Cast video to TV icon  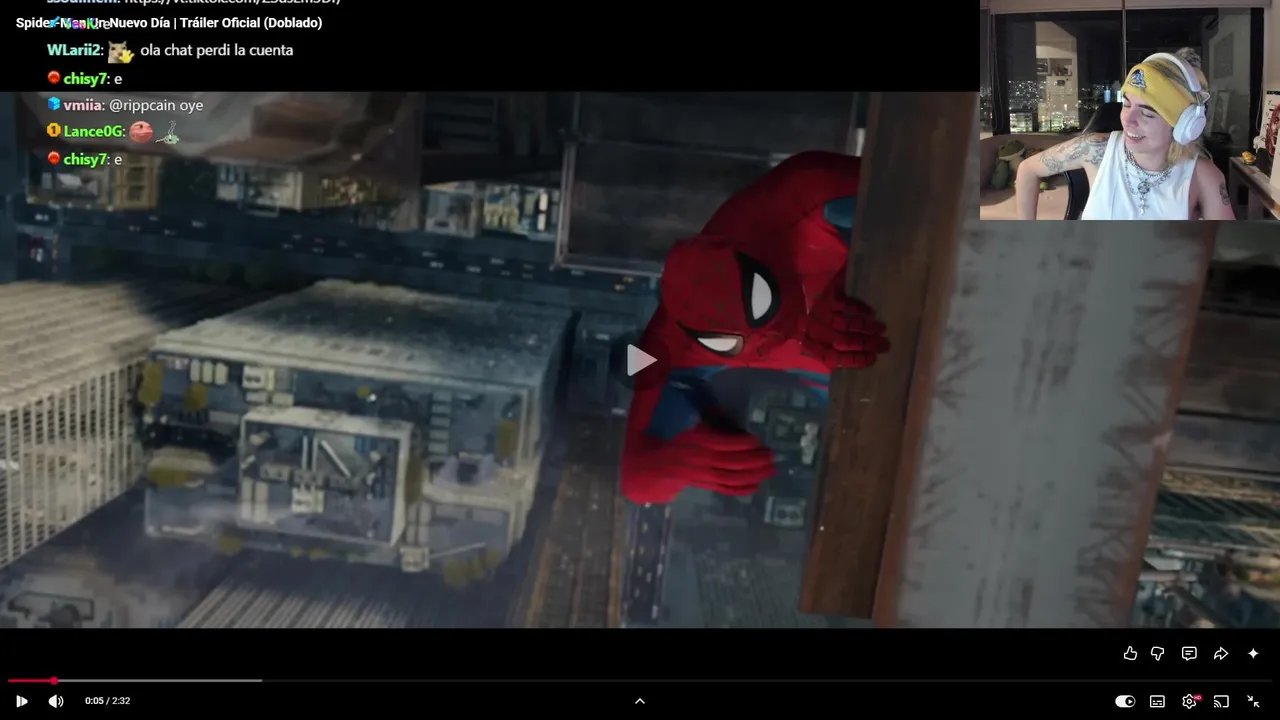point(1221,701)
